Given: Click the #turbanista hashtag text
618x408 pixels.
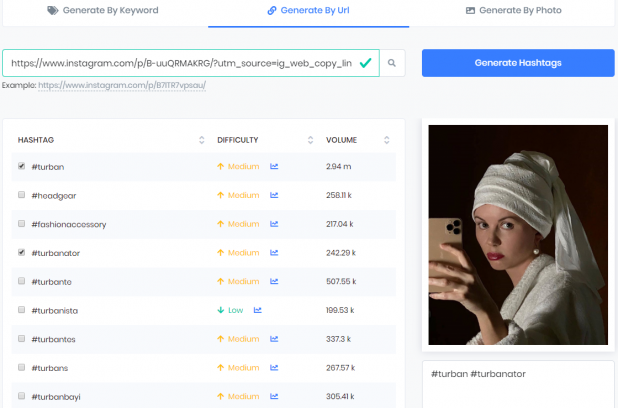Looking at the screenshot, I should [x=55, y=311].
